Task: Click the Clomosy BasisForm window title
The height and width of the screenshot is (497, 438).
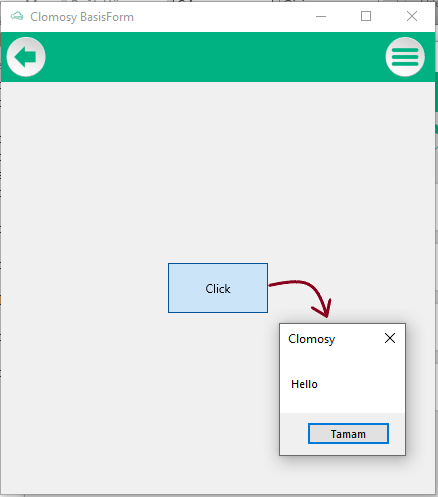Action: pos(82,17)
